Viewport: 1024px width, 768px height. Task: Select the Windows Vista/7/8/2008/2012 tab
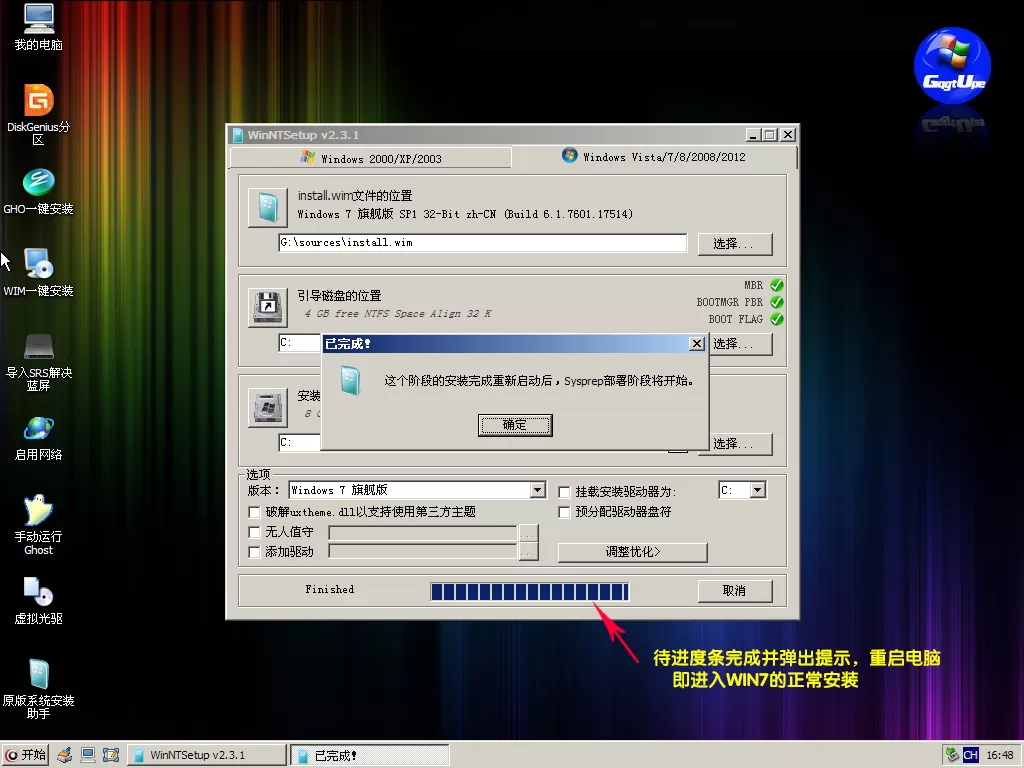[654, 157]
